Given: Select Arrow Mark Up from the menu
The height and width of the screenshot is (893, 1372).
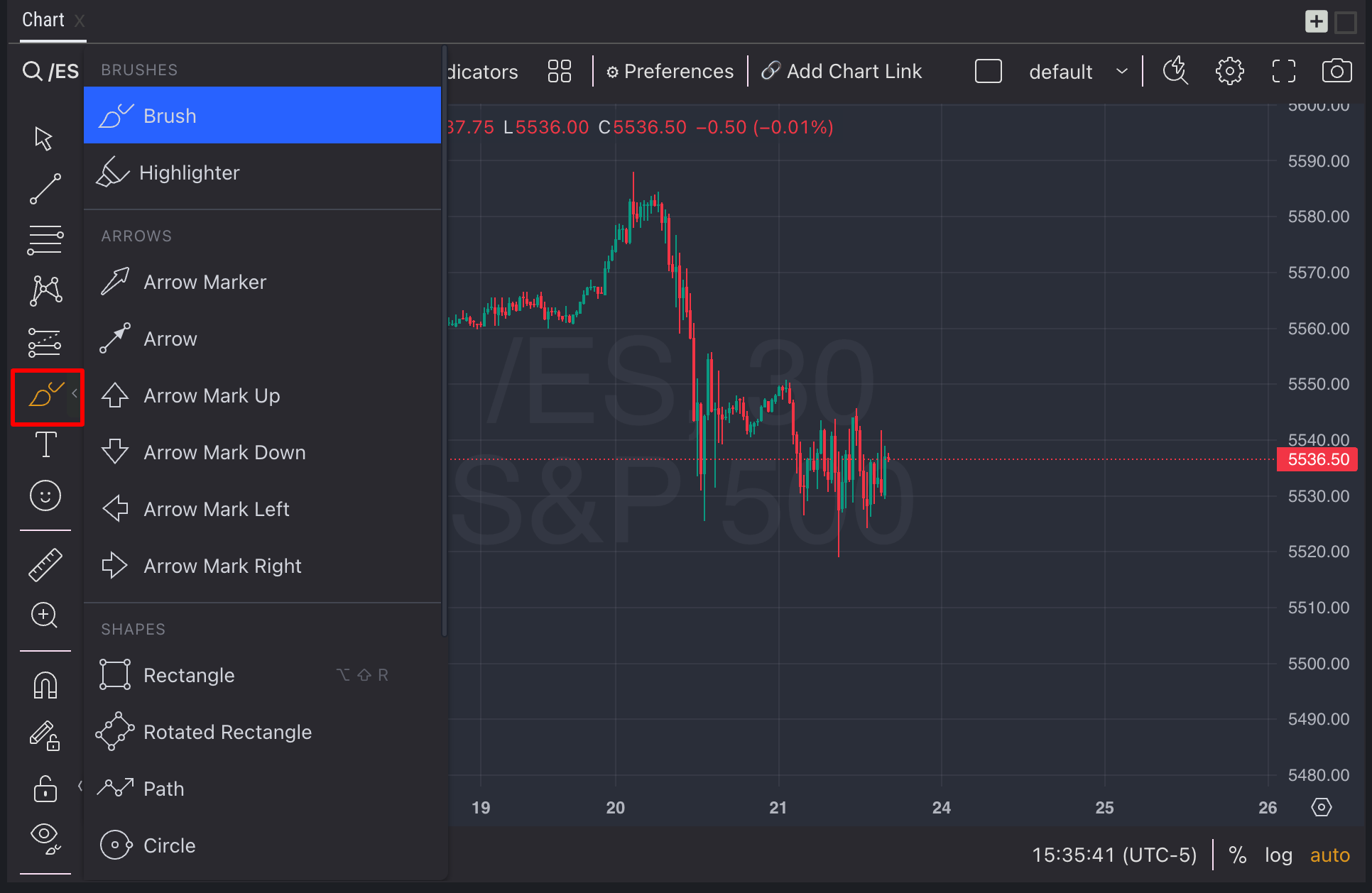Looking at the screenshot, I should pyautogui.click(x=212, y=395).
